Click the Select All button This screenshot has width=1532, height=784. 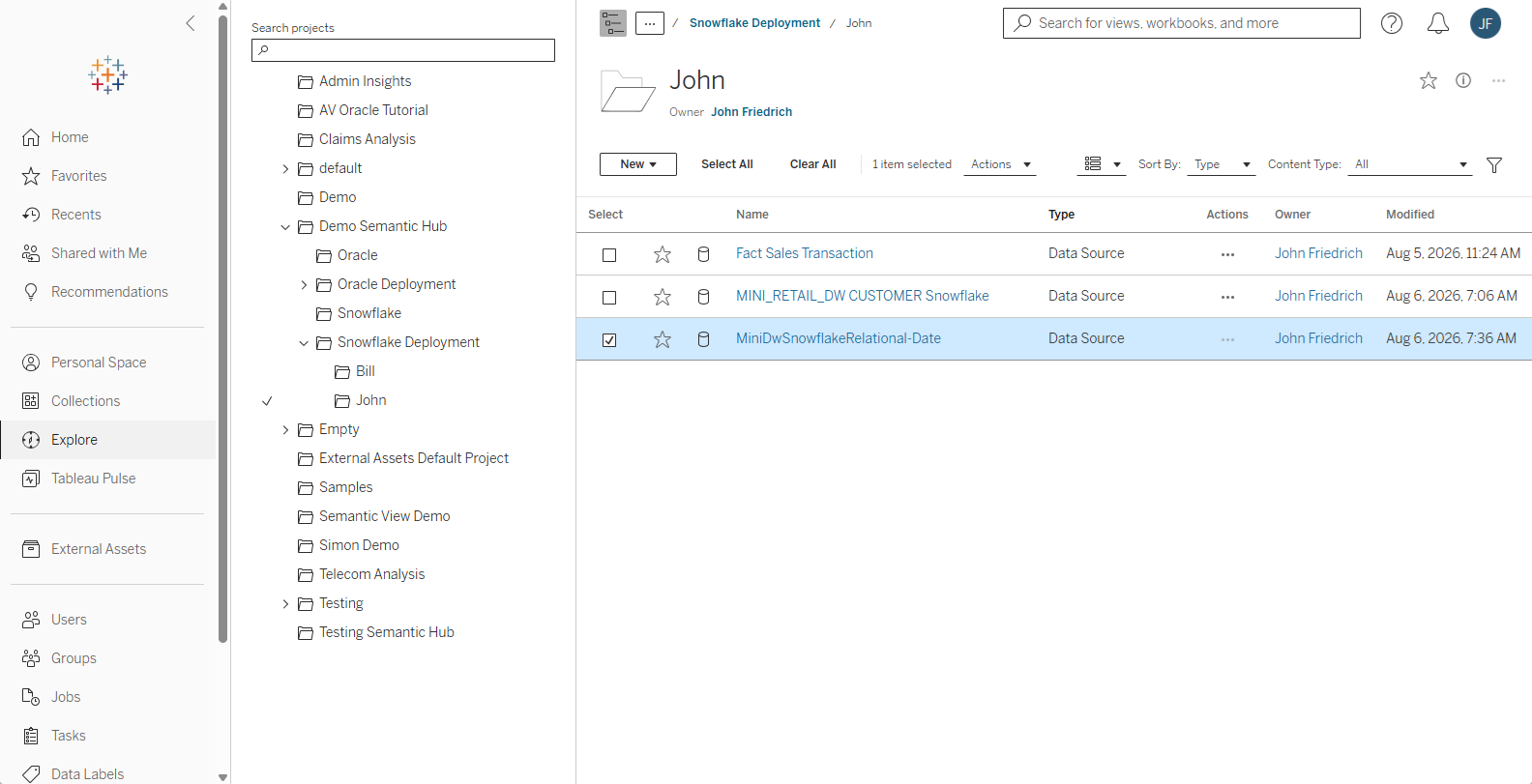727,164
